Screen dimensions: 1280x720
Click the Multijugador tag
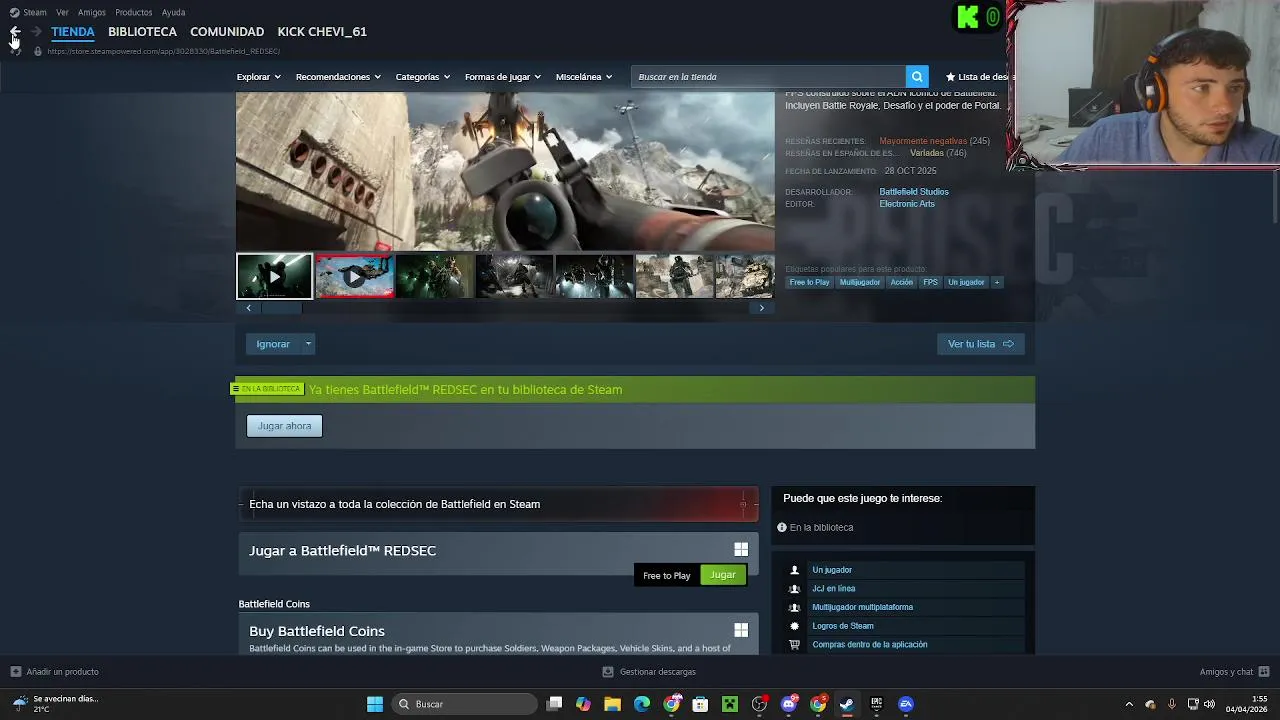pos(860,282)
